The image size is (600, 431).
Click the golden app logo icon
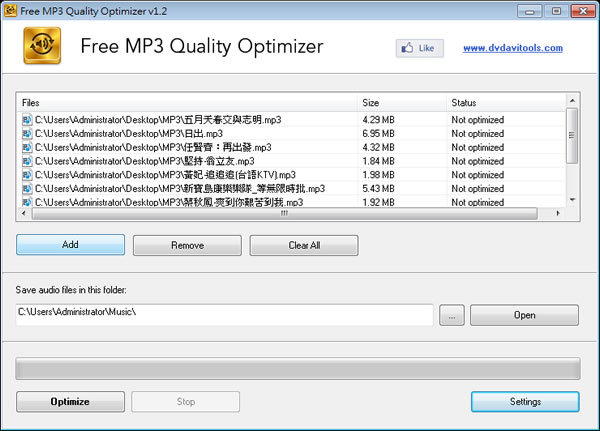click(x=42, y=46)
